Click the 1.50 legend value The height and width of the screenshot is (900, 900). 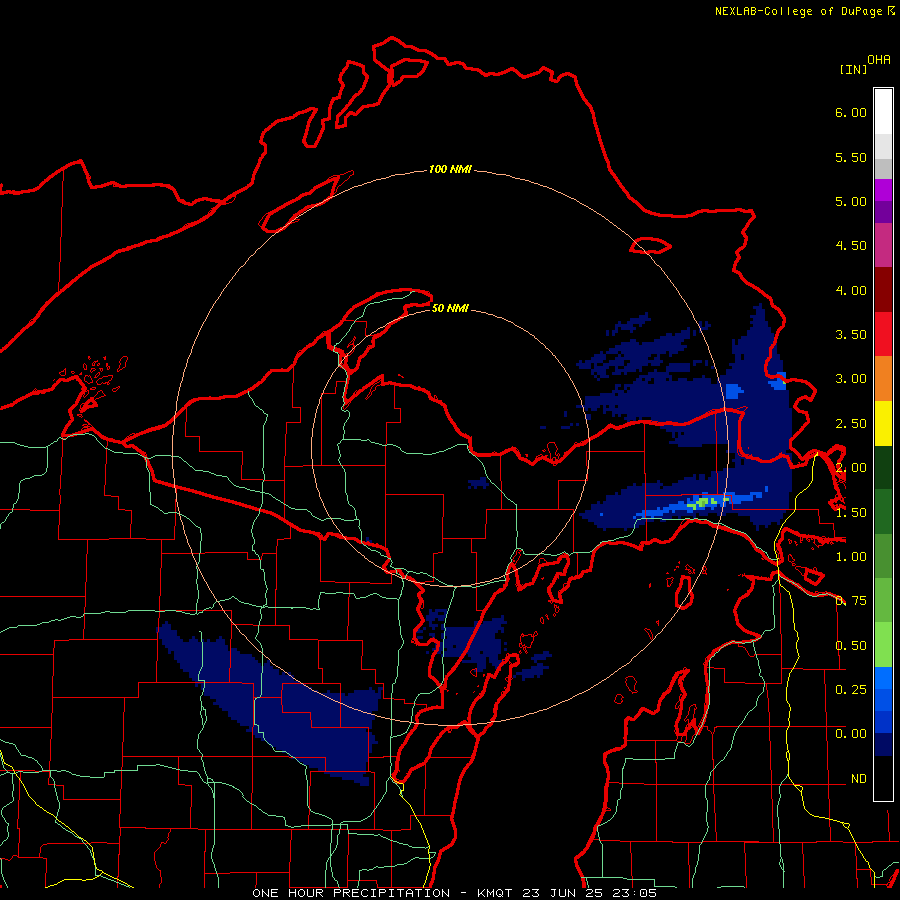pyautogui.click(x=851, y=513)
